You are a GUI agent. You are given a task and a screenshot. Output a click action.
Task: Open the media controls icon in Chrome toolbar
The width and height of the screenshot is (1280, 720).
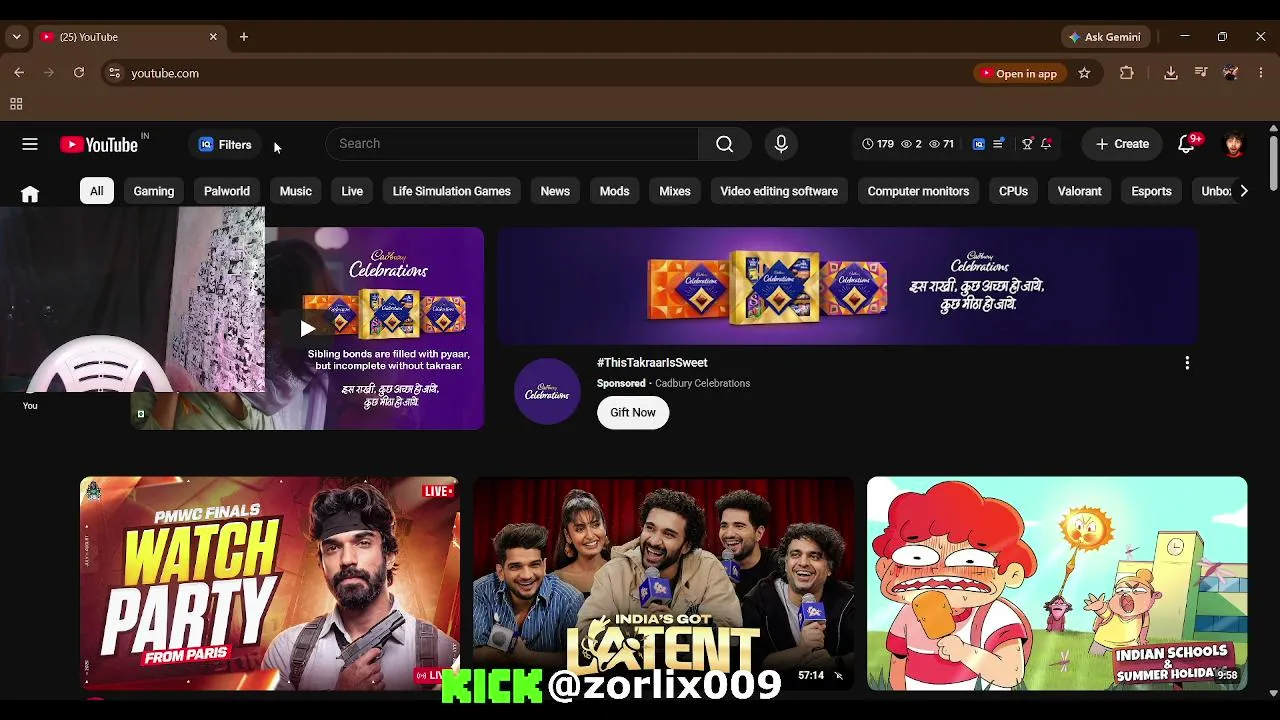[1201, 73]
